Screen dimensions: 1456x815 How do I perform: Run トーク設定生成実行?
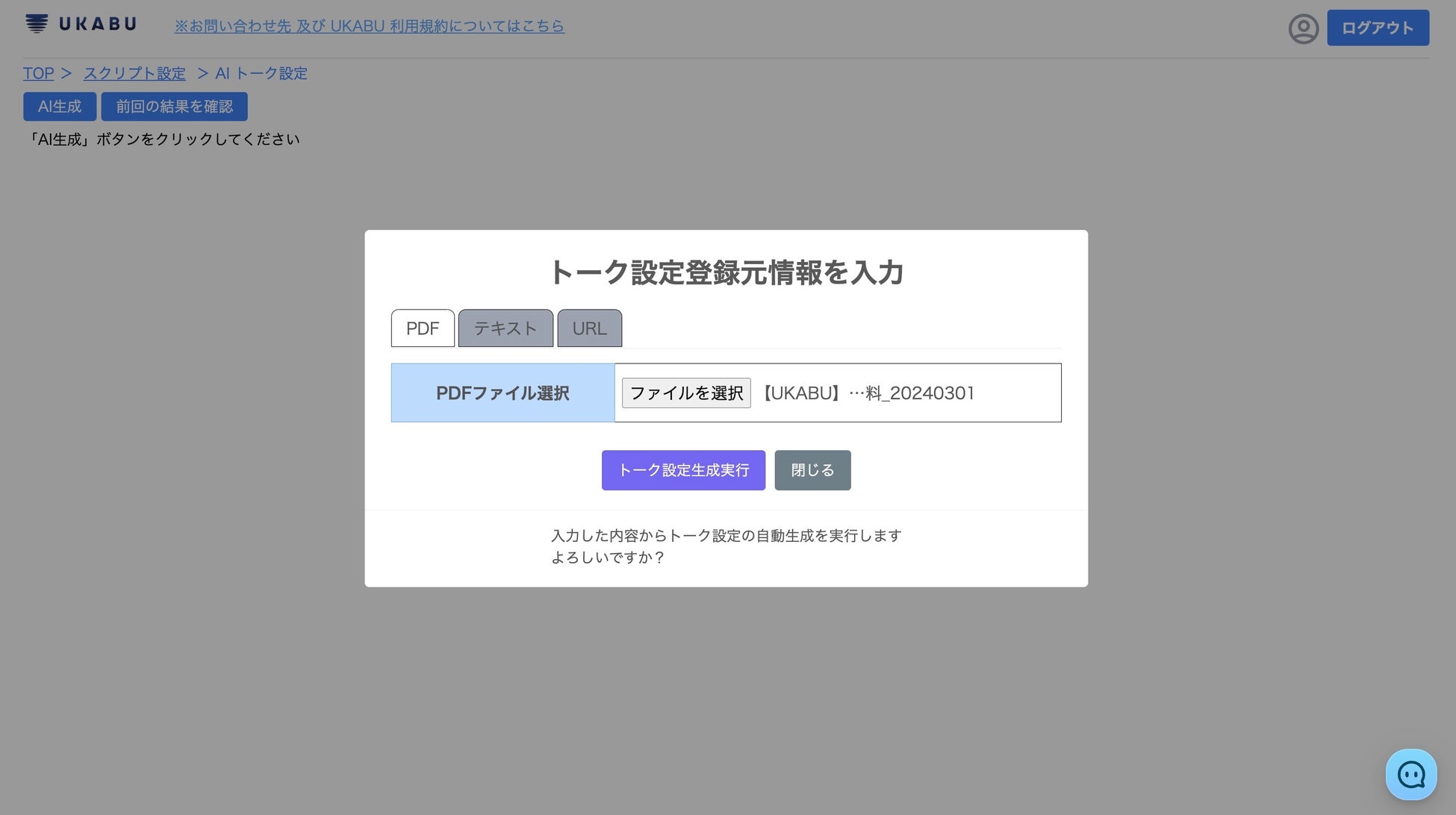683,470
